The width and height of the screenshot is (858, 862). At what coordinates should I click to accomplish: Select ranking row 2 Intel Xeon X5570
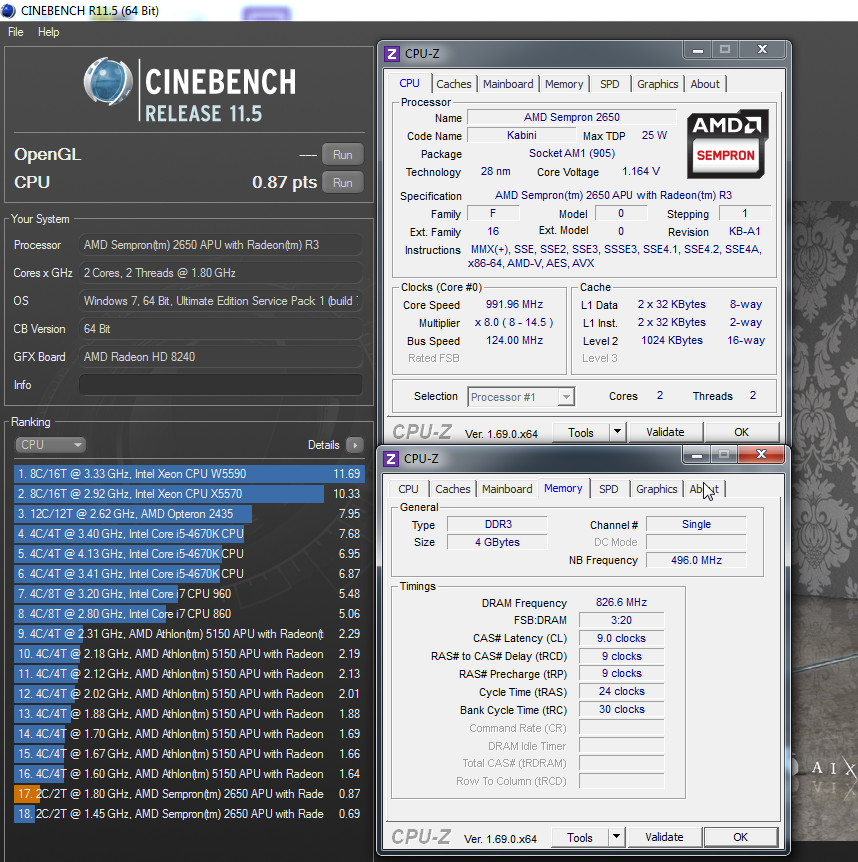point(189,494)
